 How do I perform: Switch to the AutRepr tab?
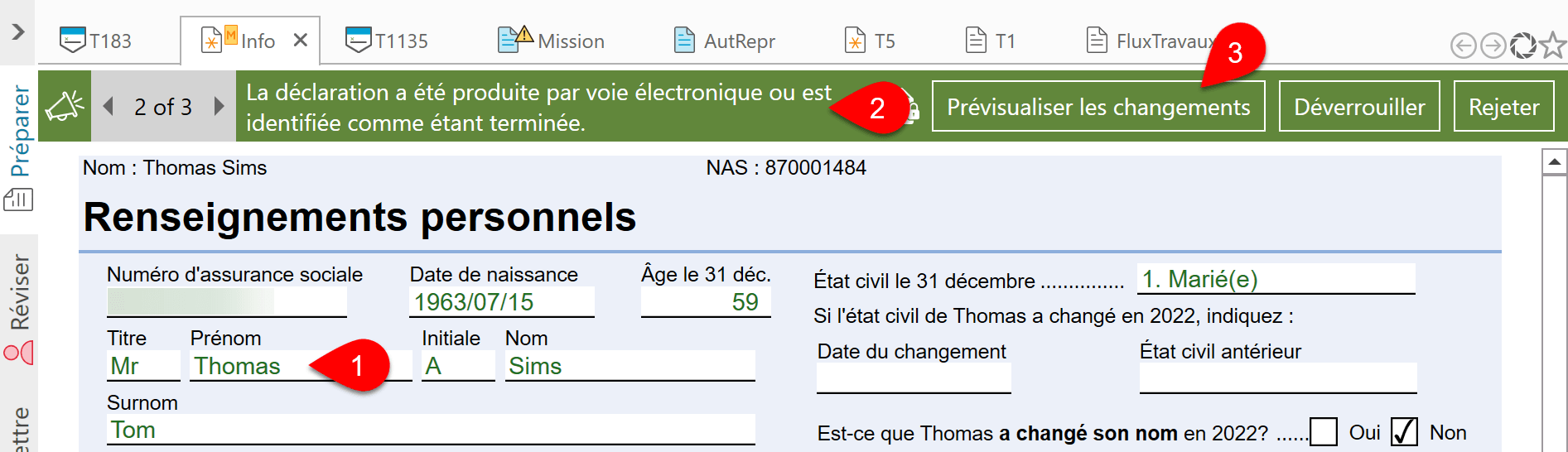pos(724,41)
